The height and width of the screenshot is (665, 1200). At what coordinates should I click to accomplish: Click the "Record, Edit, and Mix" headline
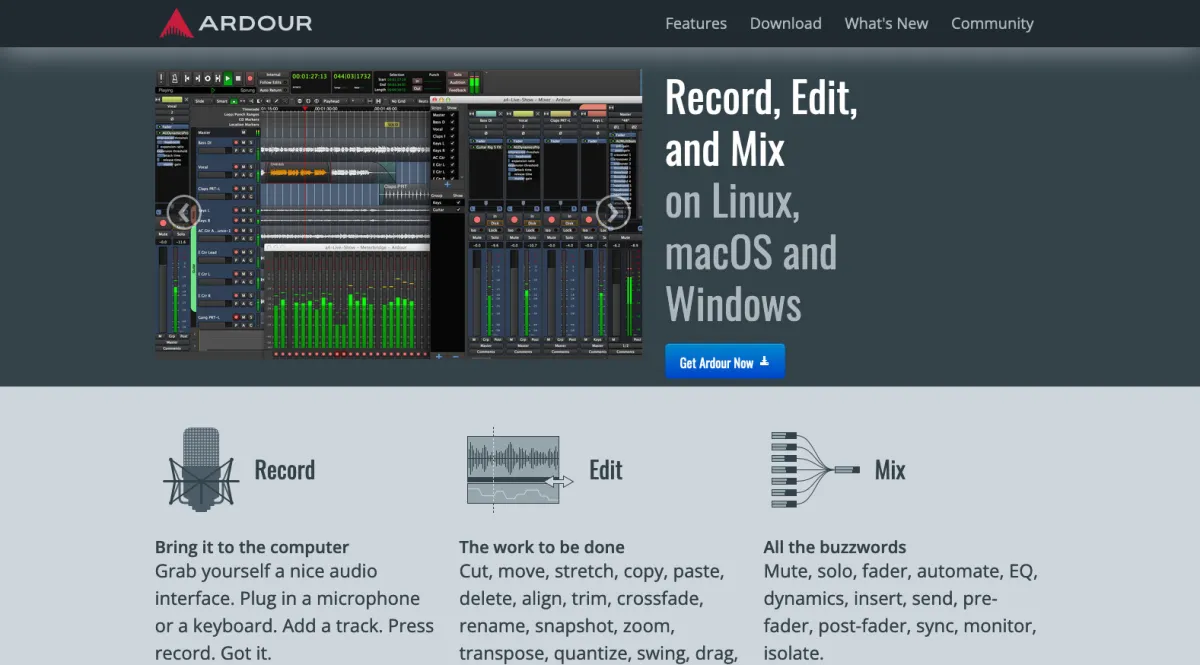[762, 123]
